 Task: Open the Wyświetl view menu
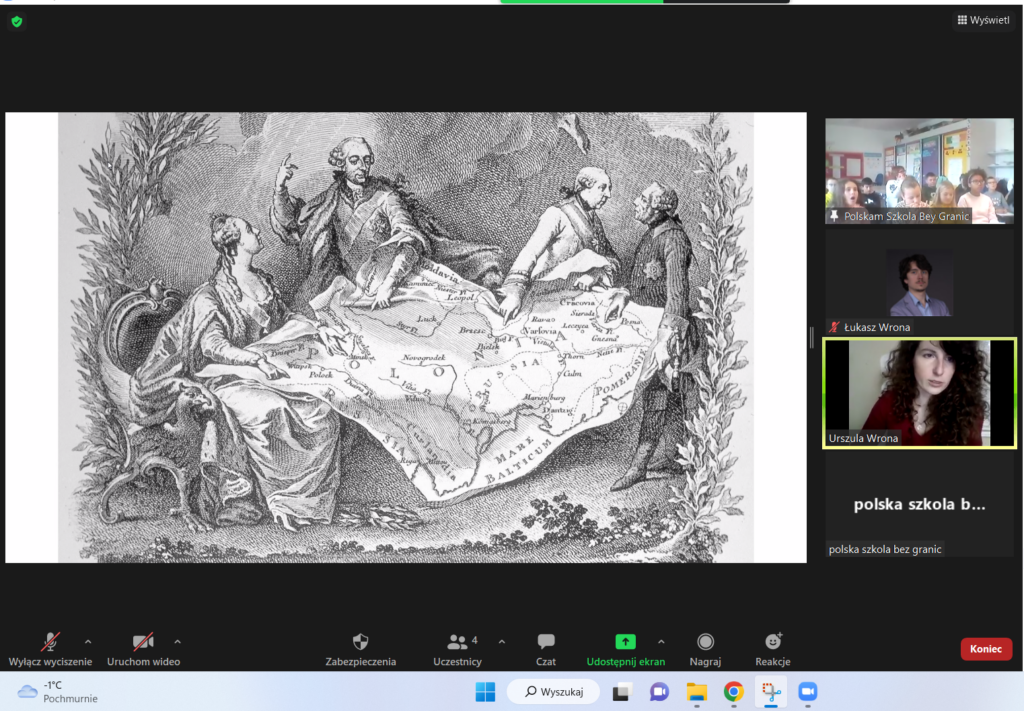(x=983, y=20)
